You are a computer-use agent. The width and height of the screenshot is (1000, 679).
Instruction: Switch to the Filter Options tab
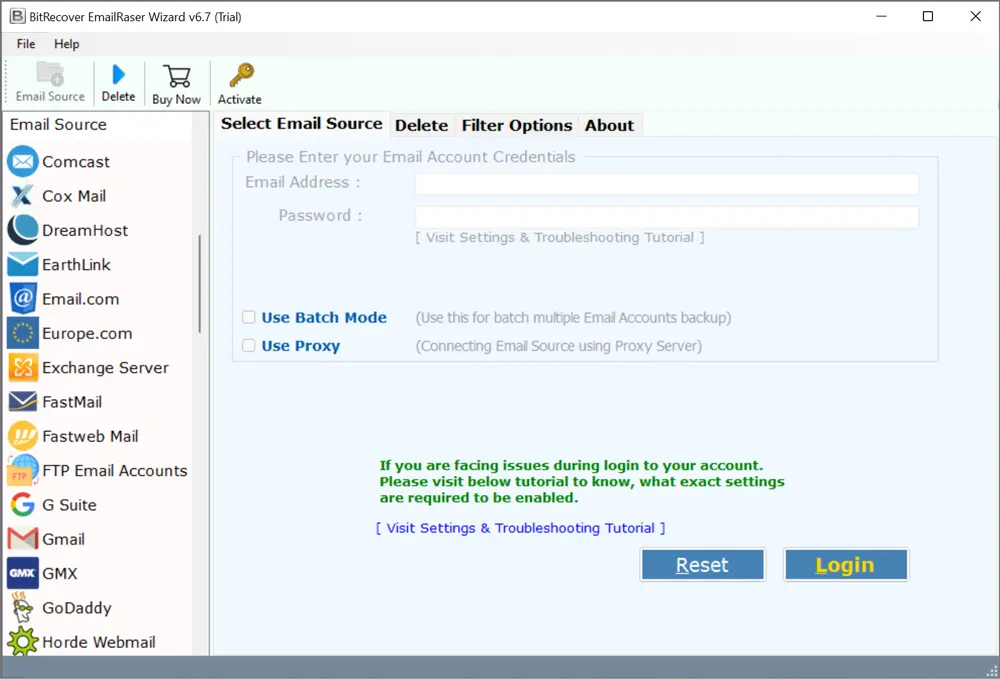tap(516, 125)
